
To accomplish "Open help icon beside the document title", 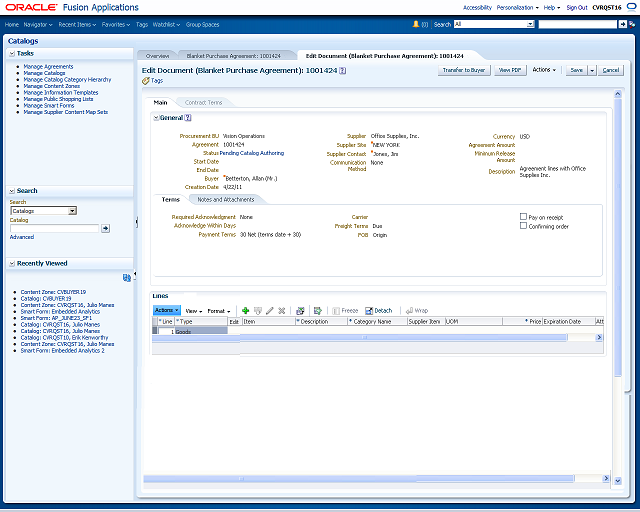I will tap(343, 71).
